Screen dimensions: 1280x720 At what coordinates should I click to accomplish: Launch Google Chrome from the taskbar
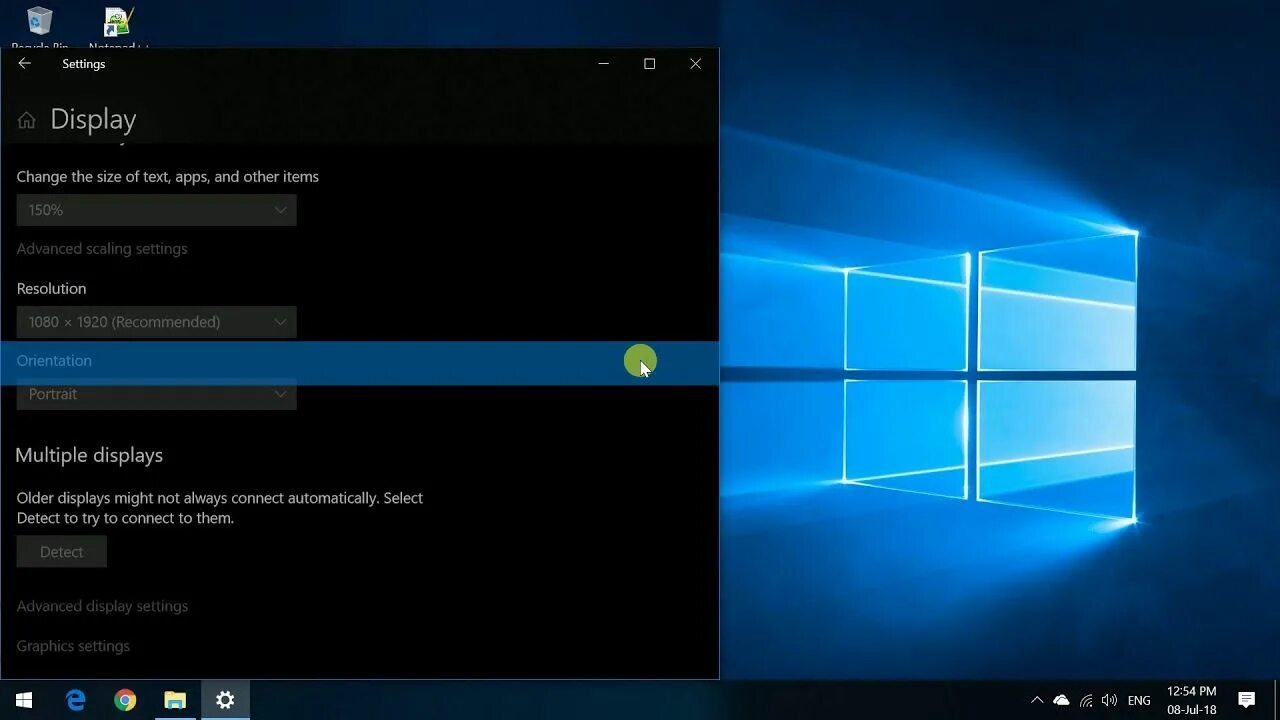pyautogui.click(x=125, y=700)
